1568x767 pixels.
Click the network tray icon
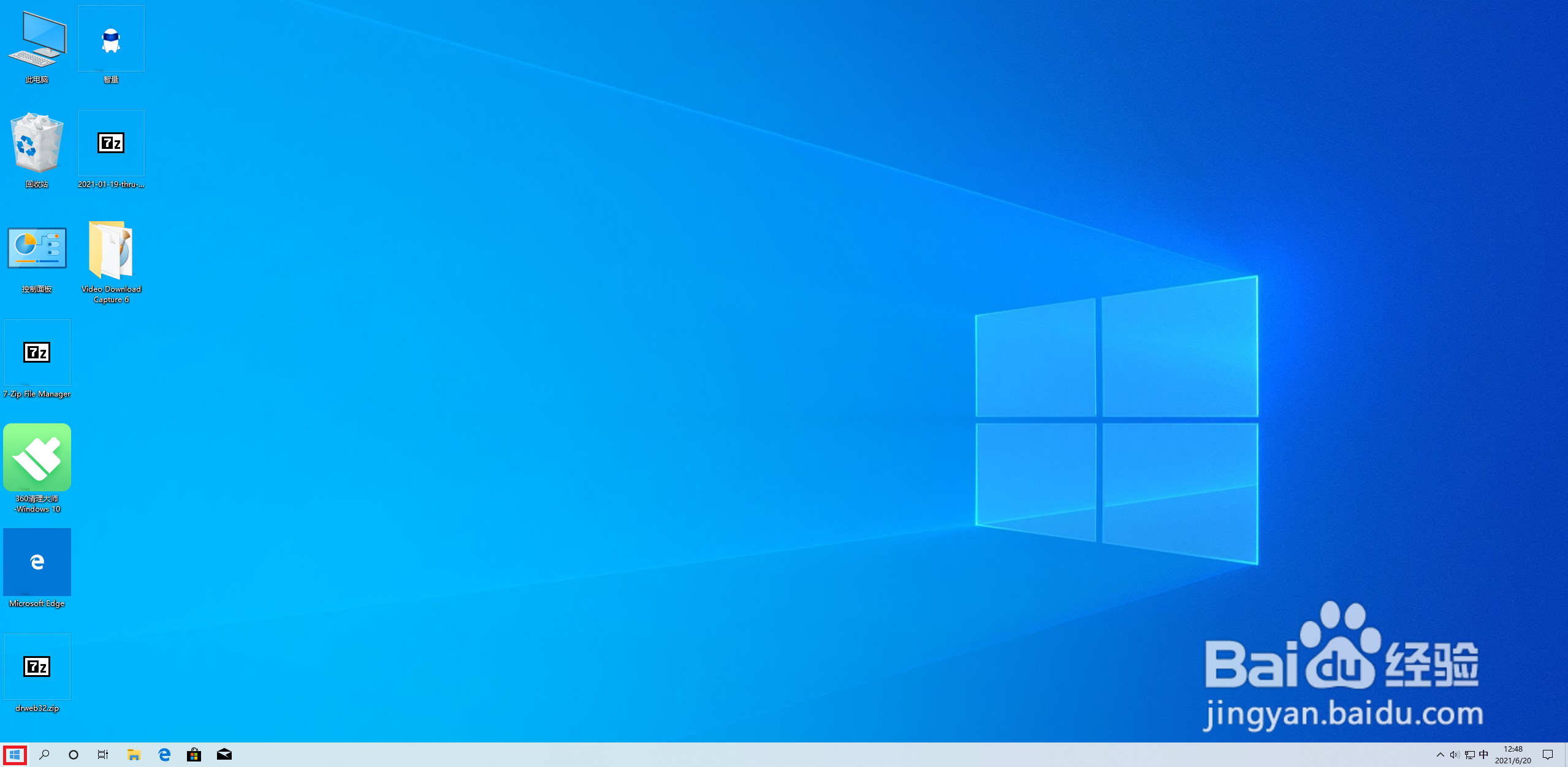[x=1469, y=755]
